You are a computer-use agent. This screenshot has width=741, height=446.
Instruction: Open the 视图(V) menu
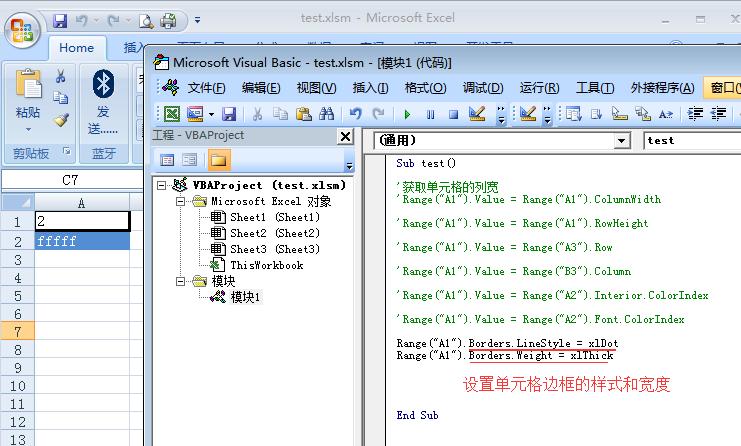tap(316, 88)
